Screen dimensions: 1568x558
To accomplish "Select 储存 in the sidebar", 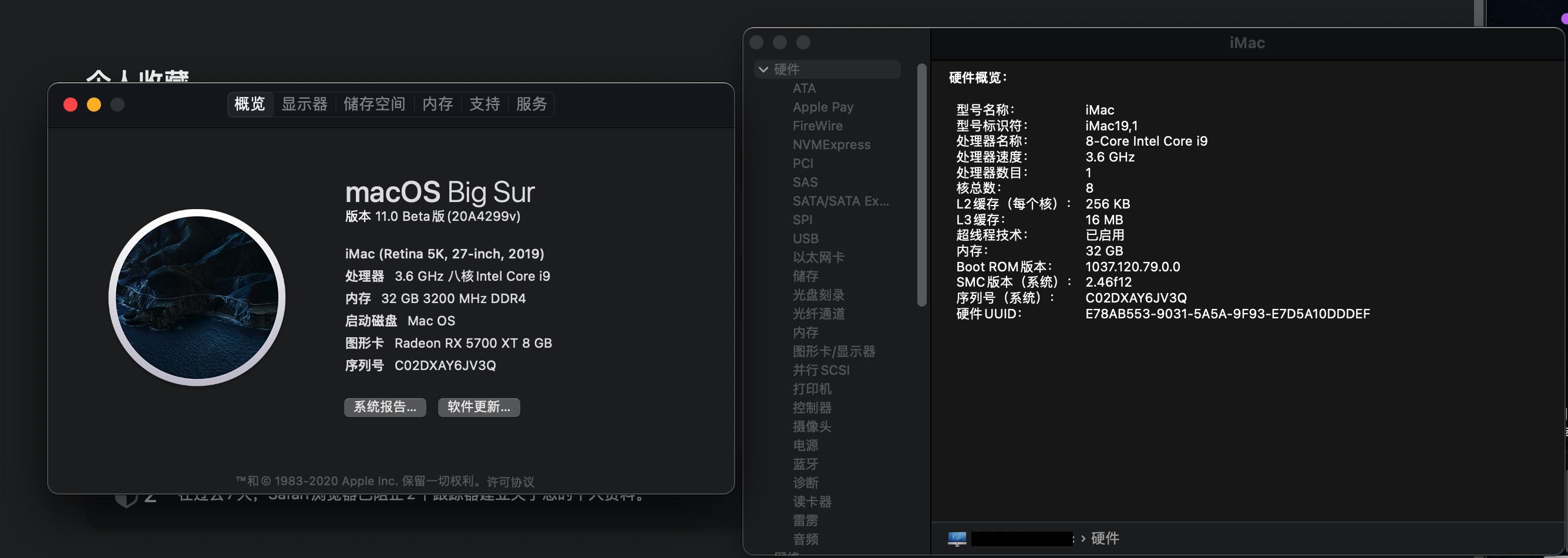I will [805, 276].
